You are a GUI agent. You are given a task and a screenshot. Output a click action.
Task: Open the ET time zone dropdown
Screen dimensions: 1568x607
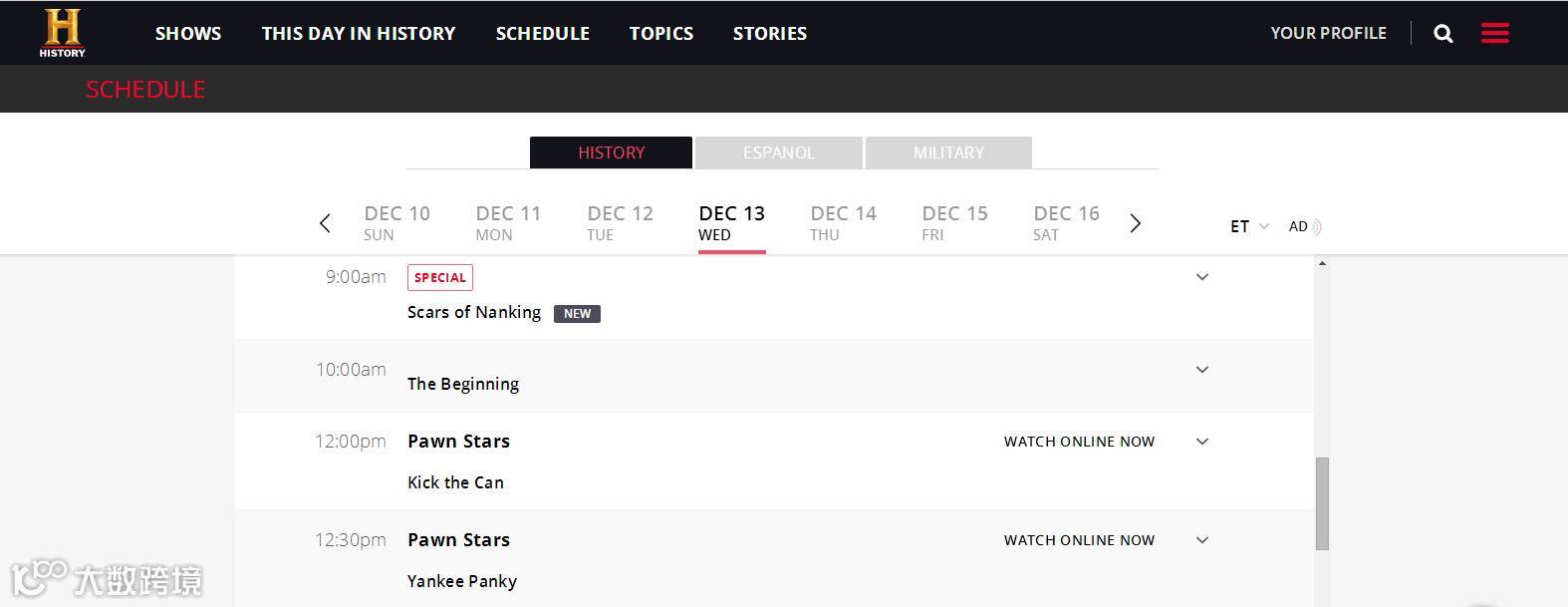pyautogui.click(x=1249, y=226)
